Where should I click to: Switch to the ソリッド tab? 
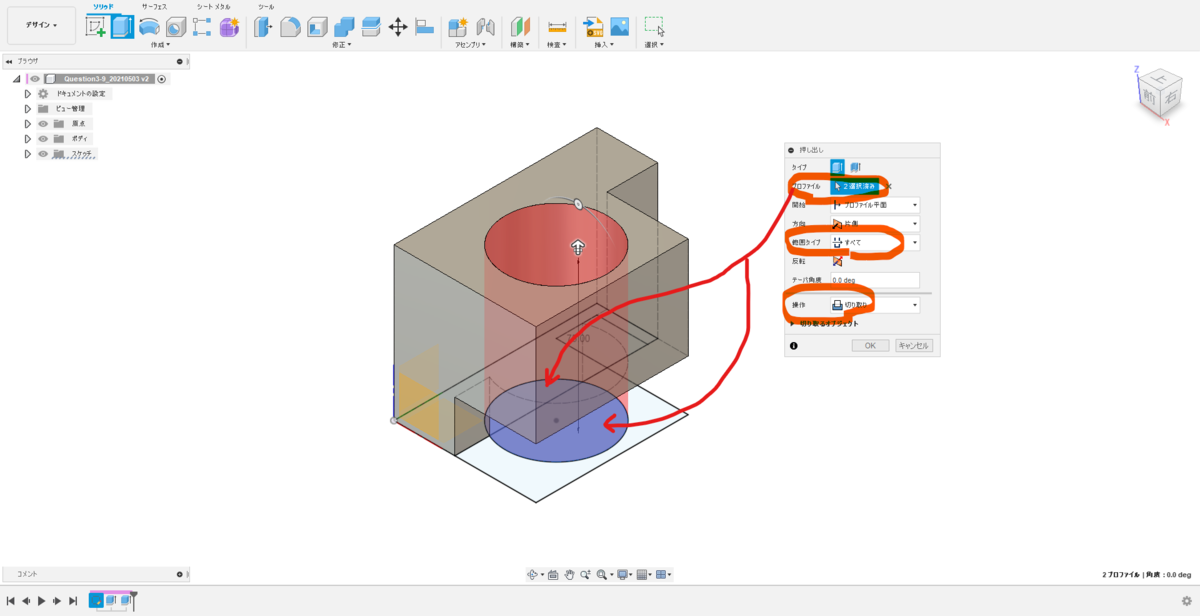101,6
